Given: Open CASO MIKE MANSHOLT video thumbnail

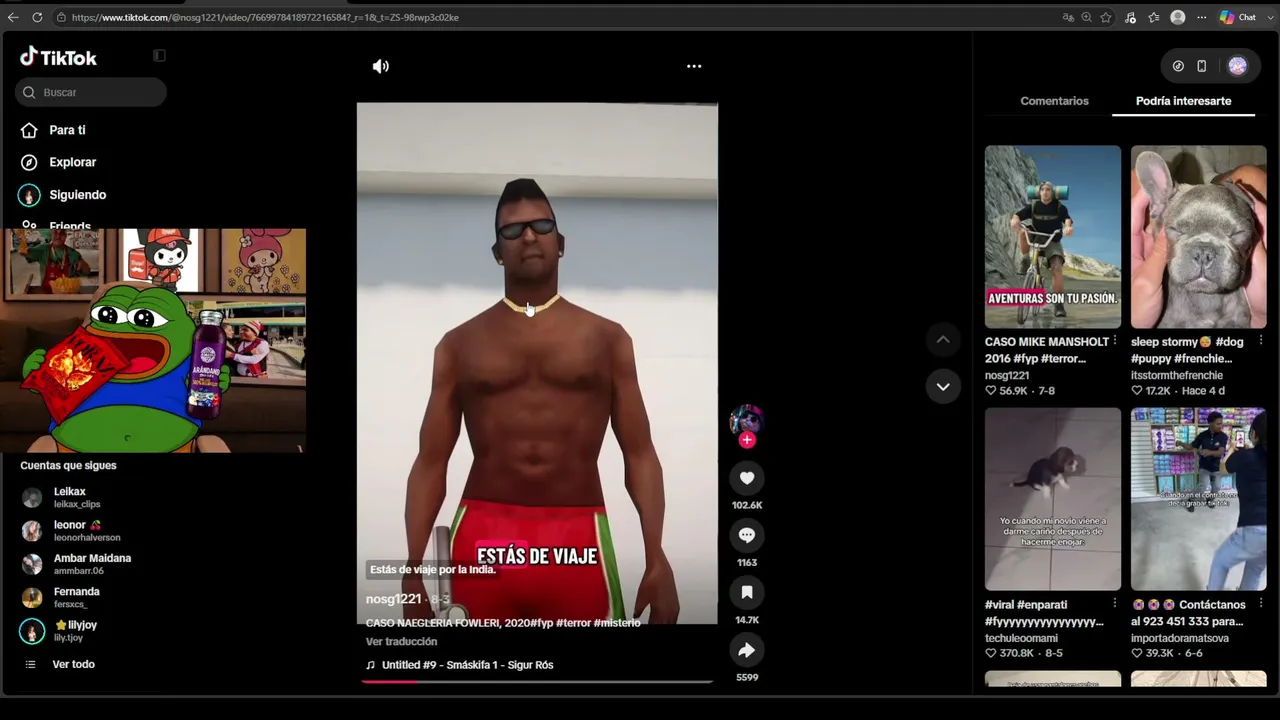Looking at the screenshot, I should (1053, 237).
